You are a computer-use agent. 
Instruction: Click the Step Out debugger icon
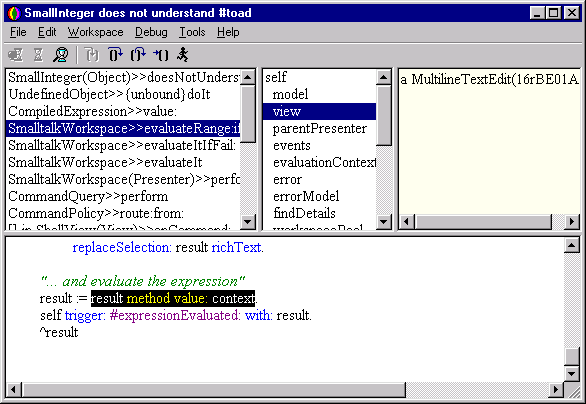point(161,55)
